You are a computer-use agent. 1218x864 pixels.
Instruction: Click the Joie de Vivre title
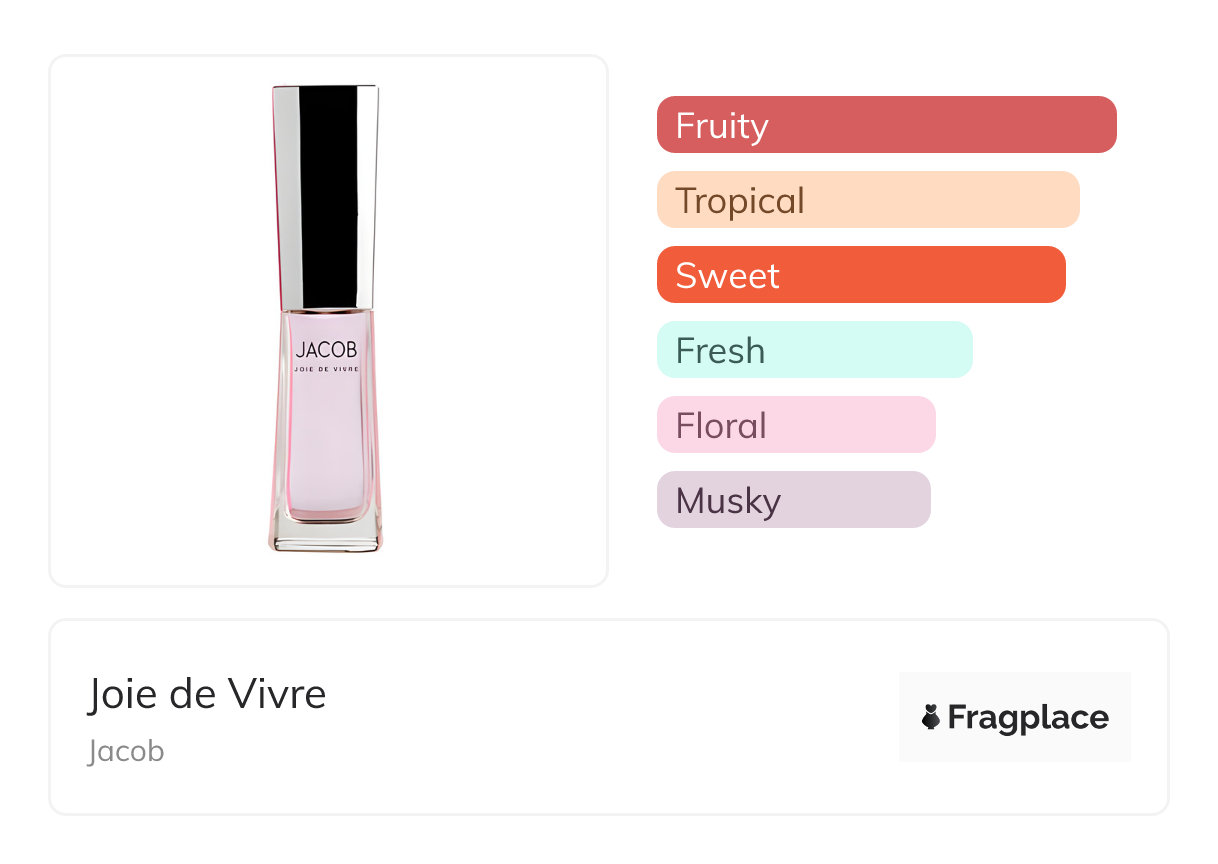207,694
